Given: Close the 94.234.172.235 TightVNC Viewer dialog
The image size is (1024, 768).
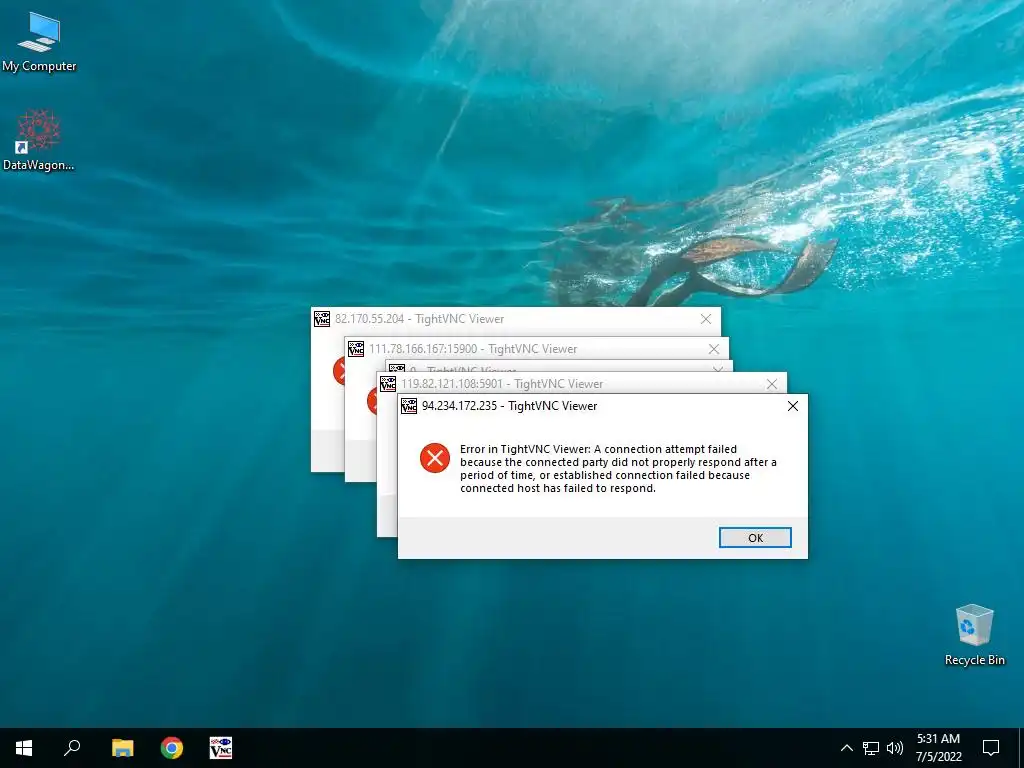Looking at the screenshot, I should click(x=793, y=406).
